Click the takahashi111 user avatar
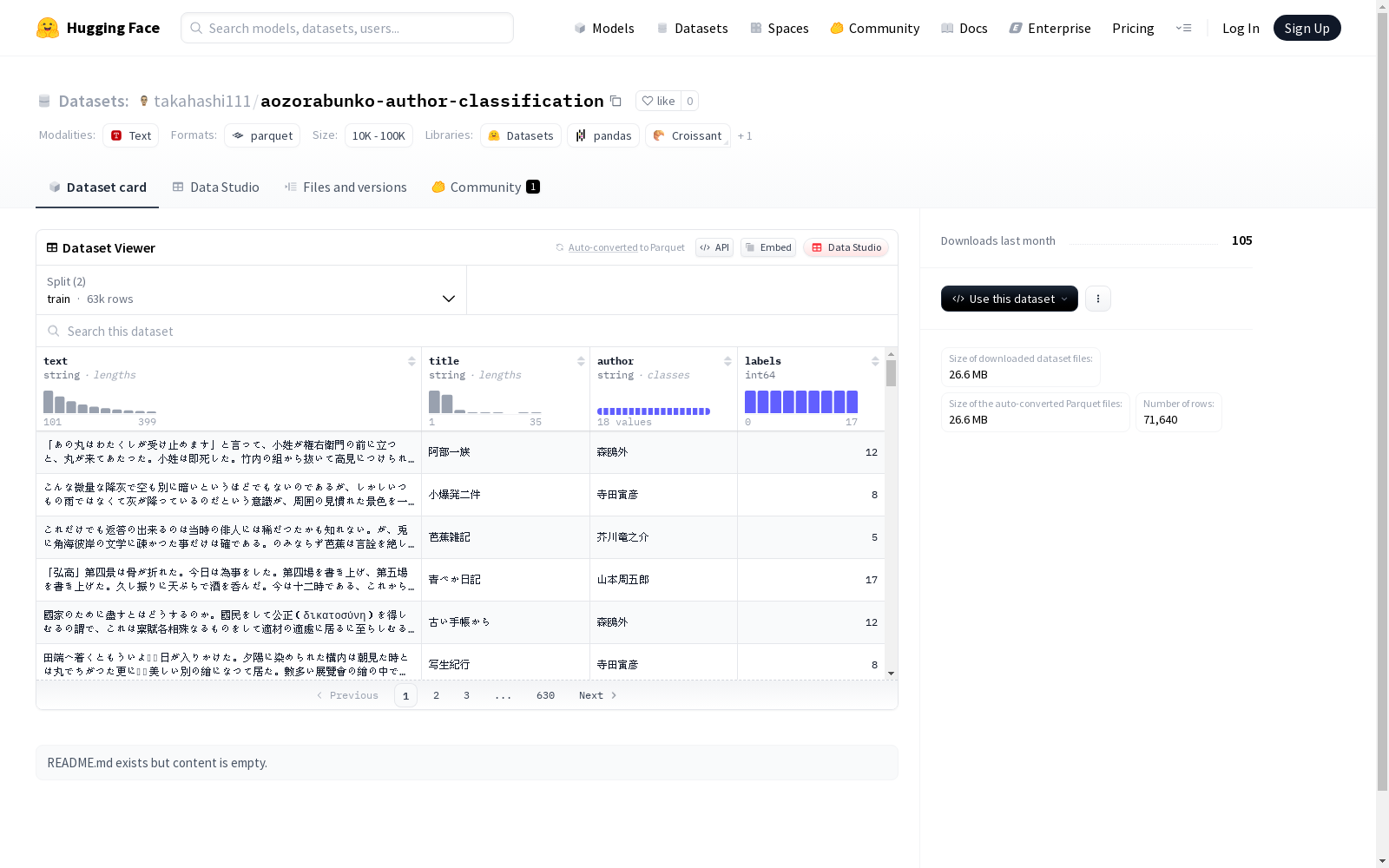 click(x=144, y=101)
